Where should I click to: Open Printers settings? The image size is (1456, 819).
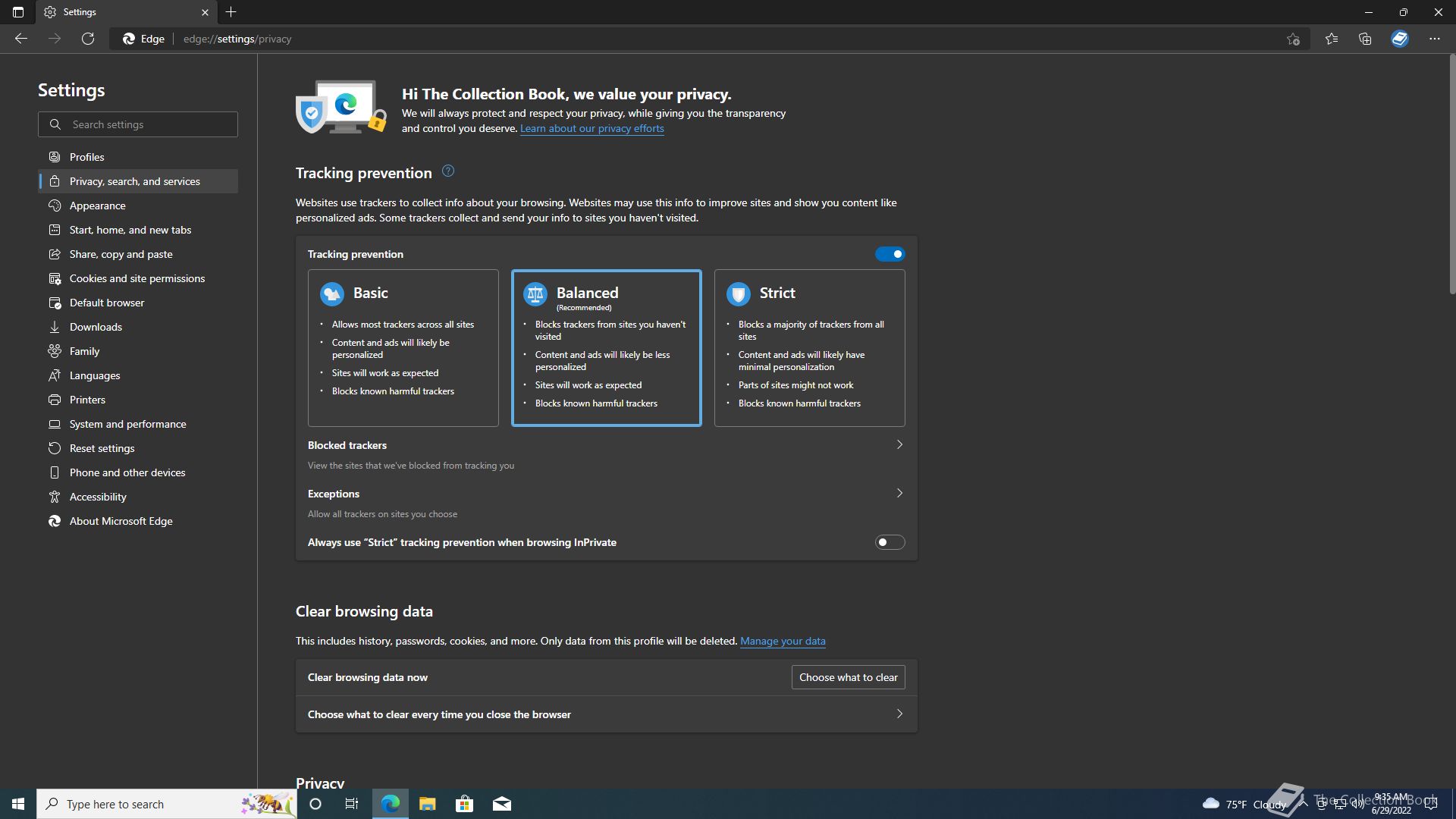click(138, 400)
